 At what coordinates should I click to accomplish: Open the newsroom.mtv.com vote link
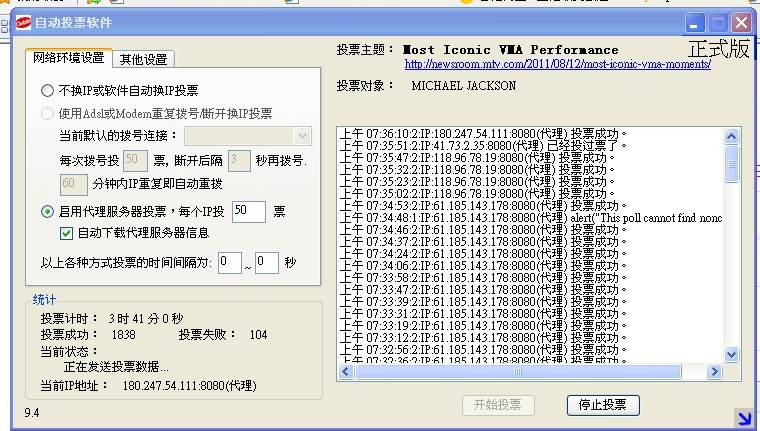click(557, 64)
